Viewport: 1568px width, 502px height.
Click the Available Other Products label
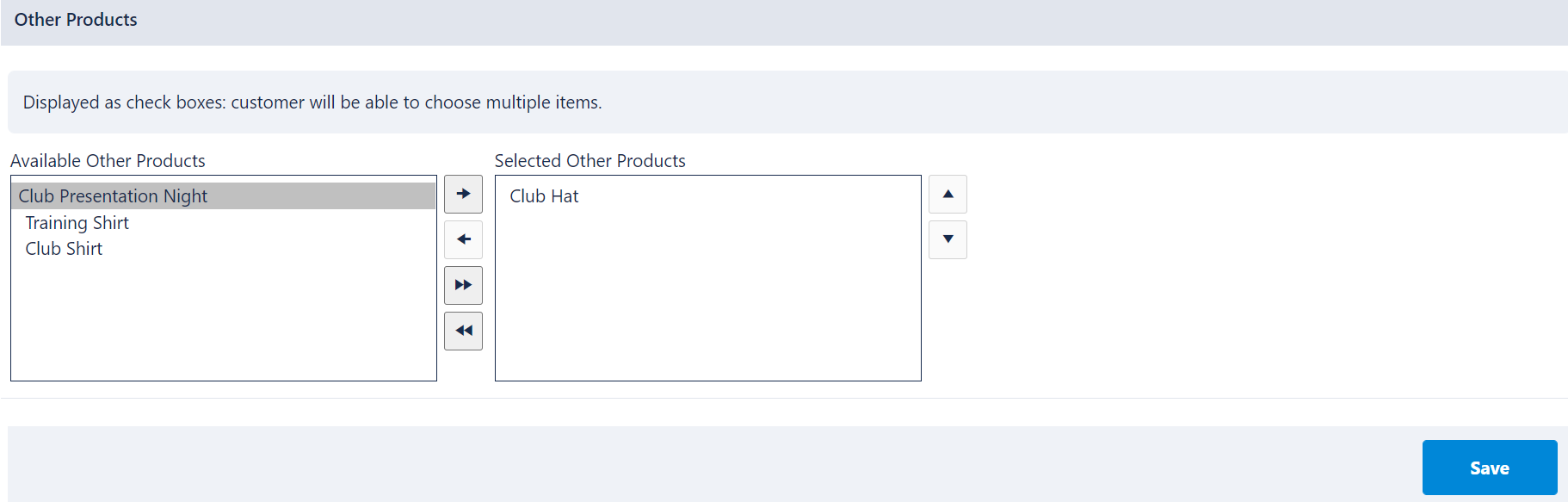click(108, 161)
